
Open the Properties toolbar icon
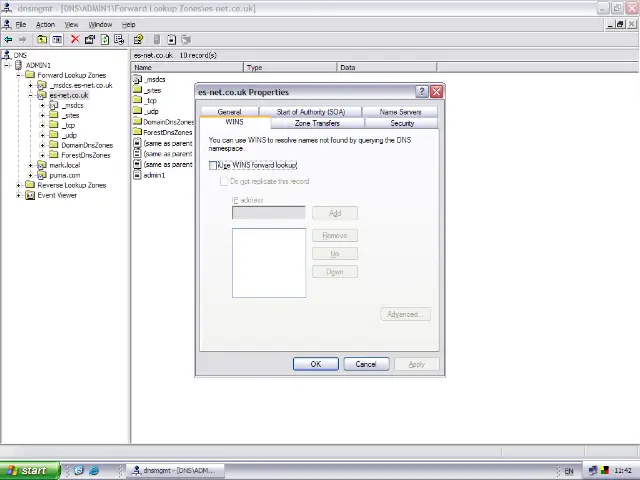click(x=90, y=40)
